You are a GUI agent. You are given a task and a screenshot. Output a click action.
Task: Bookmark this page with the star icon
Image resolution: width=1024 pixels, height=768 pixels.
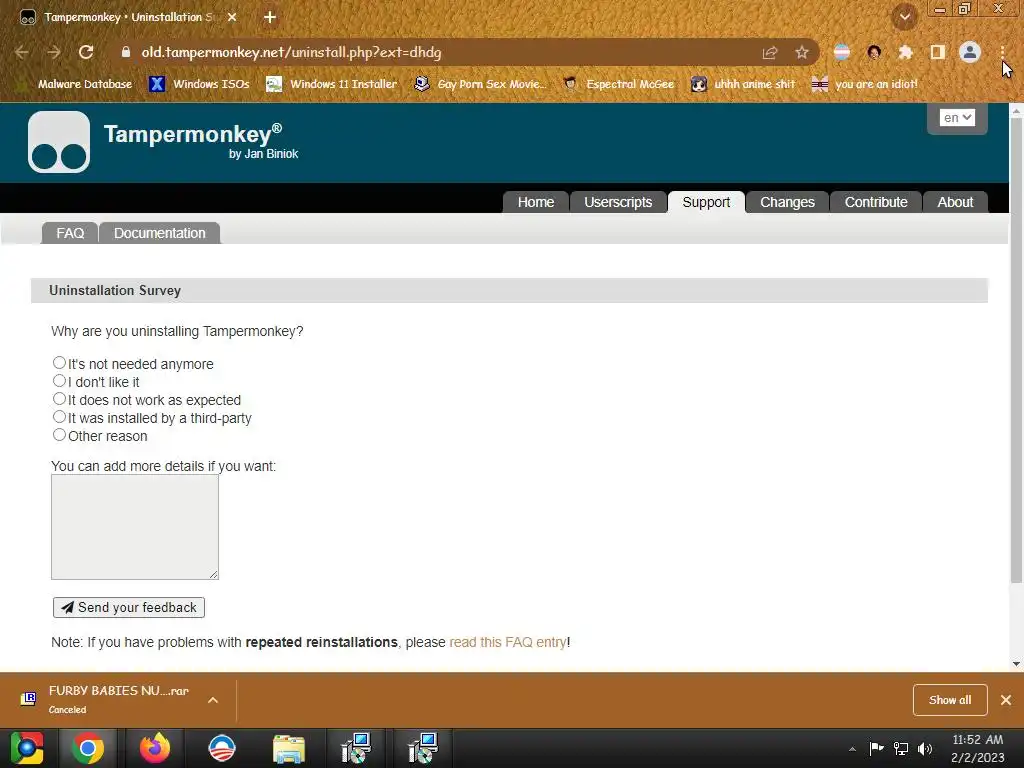(802, 52)
